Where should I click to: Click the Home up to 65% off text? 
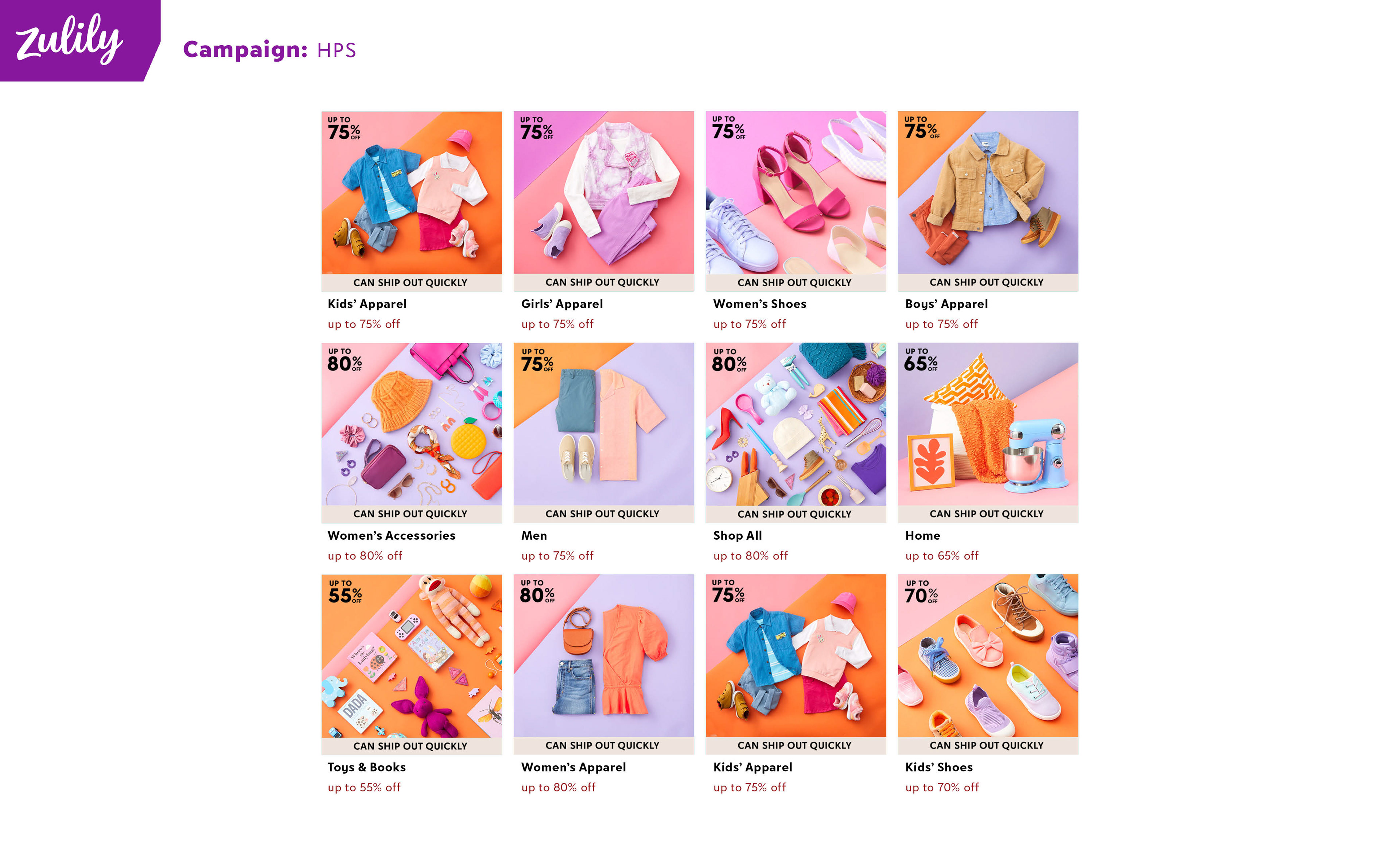click(x=941, y=556)
